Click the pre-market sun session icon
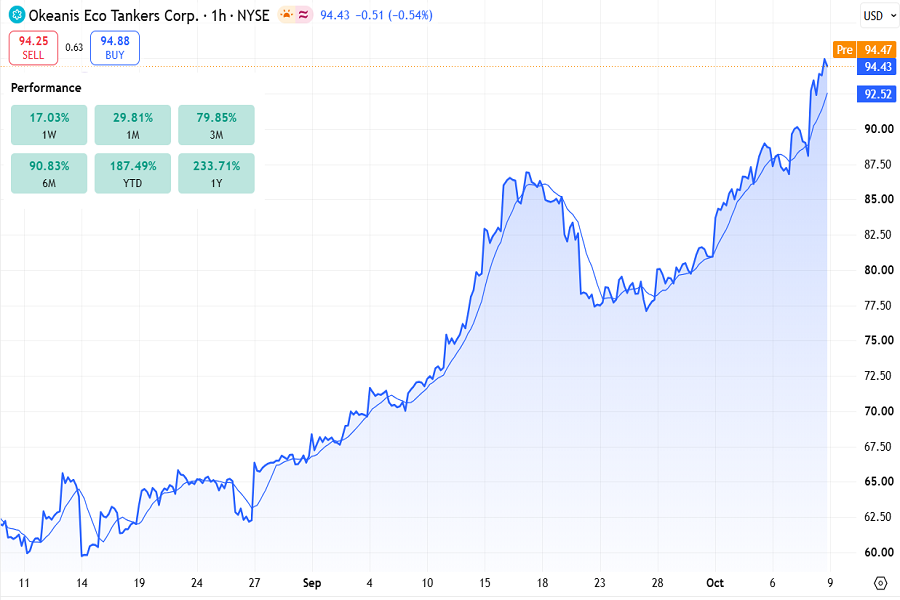 [x=286, y=15]
